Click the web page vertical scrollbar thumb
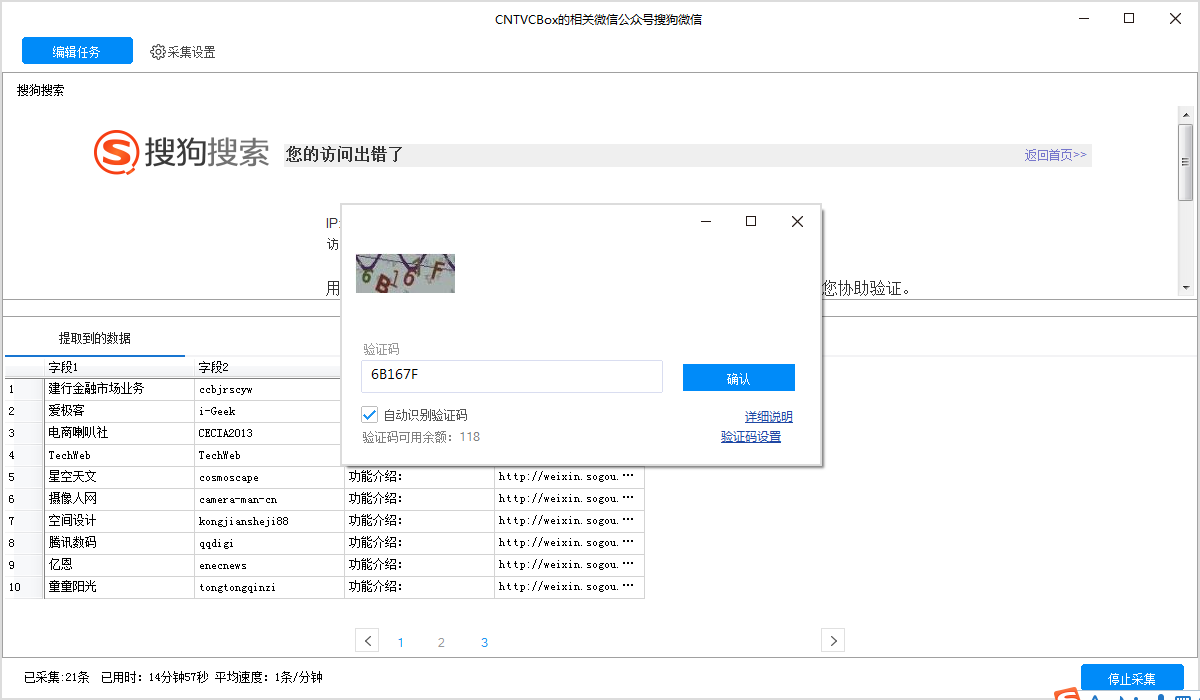 coord(1186,161)
